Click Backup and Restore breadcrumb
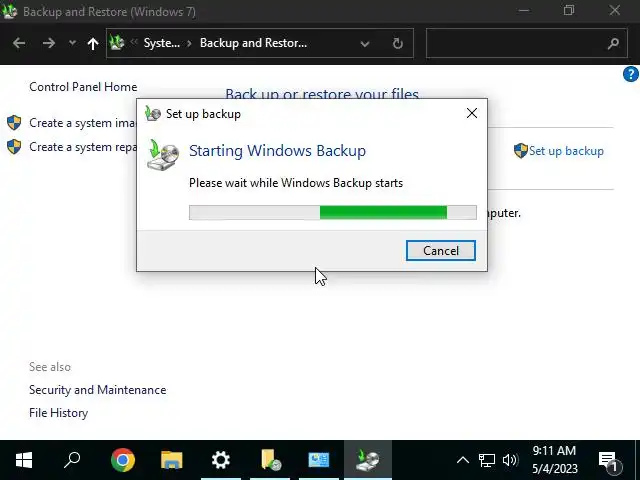 click(x=253, y=43)
